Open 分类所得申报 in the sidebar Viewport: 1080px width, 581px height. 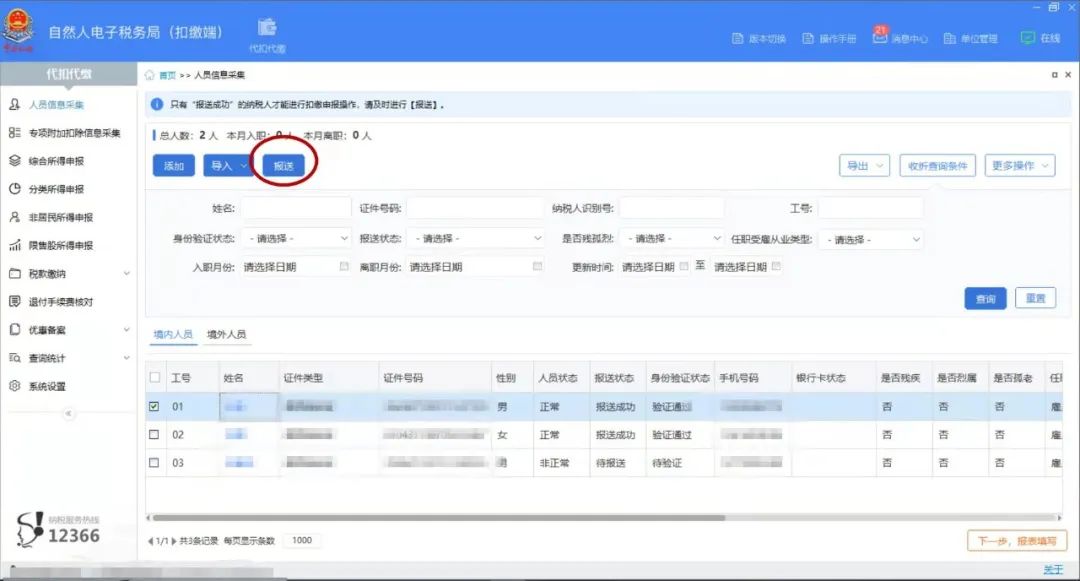point(55,188)
